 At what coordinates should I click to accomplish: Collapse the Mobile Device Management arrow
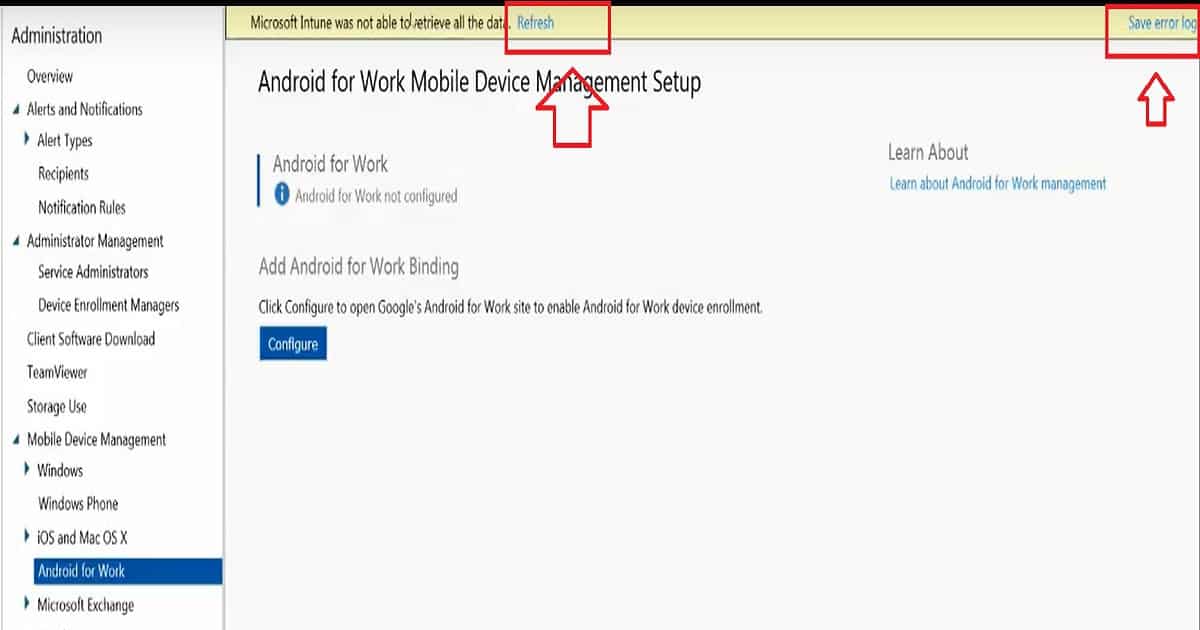click(16, 441)
